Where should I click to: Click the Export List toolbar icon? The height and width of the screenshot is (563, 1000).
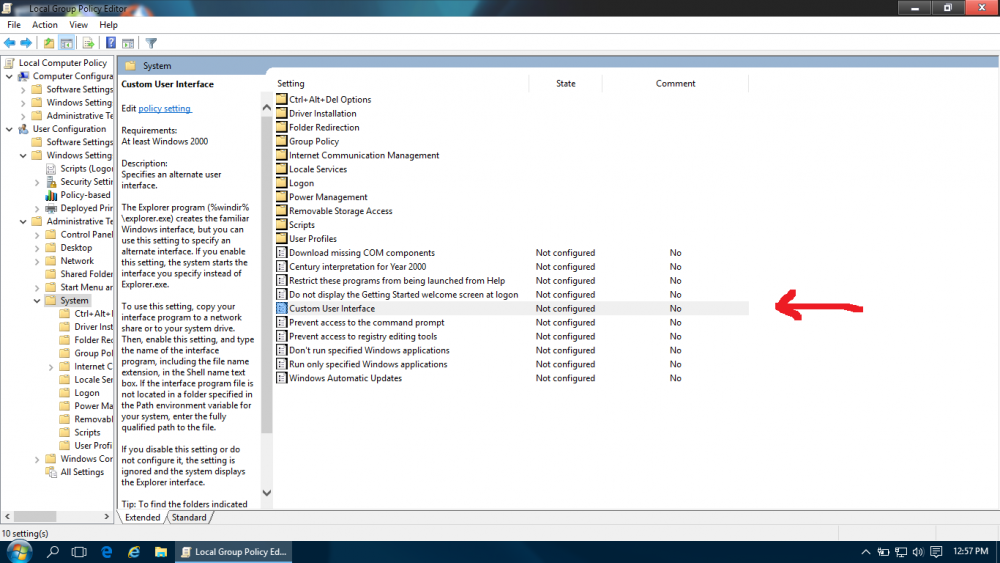[88, 43]
